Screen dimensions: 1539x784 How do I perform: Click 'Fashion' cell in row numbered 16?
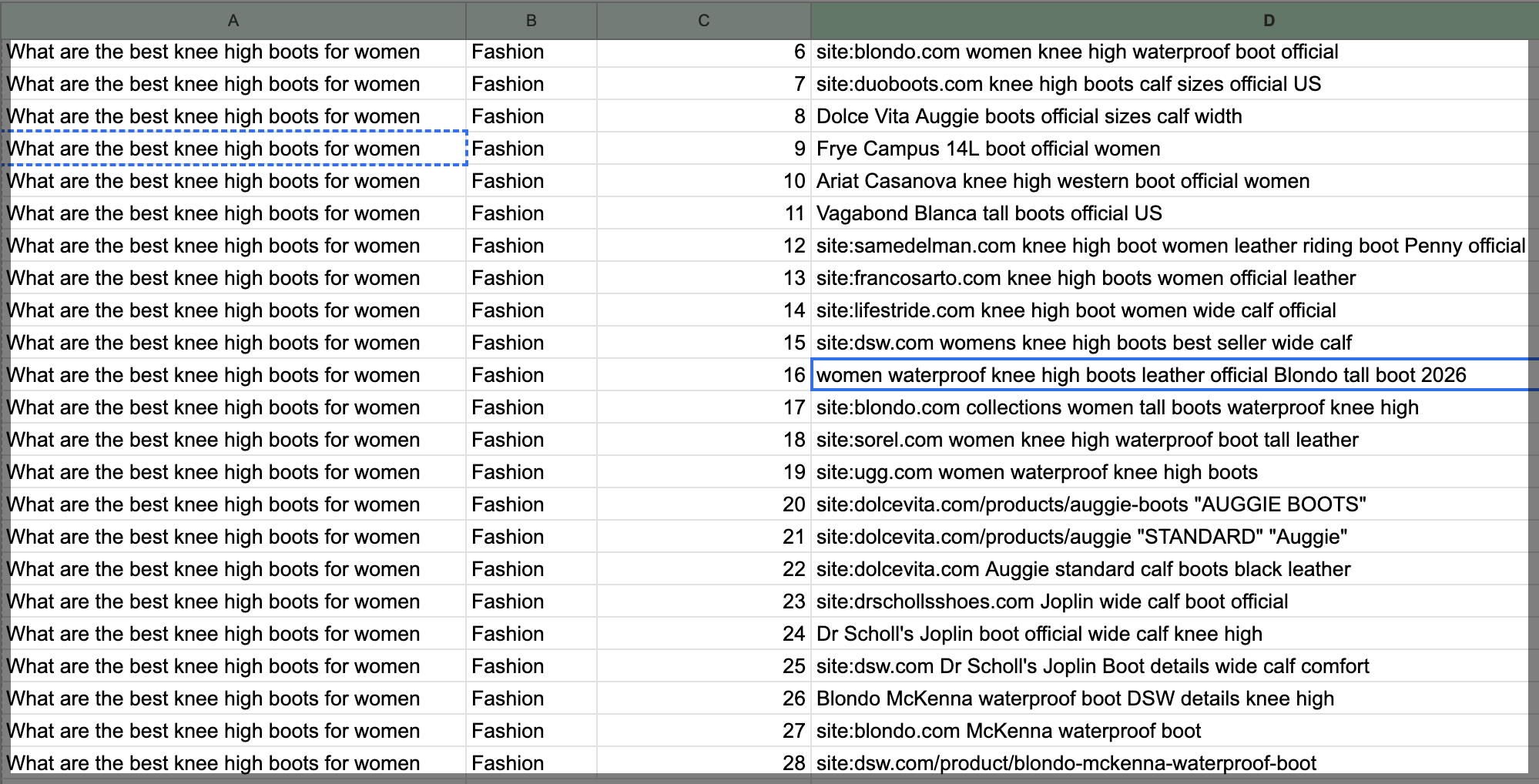(531, 375)
